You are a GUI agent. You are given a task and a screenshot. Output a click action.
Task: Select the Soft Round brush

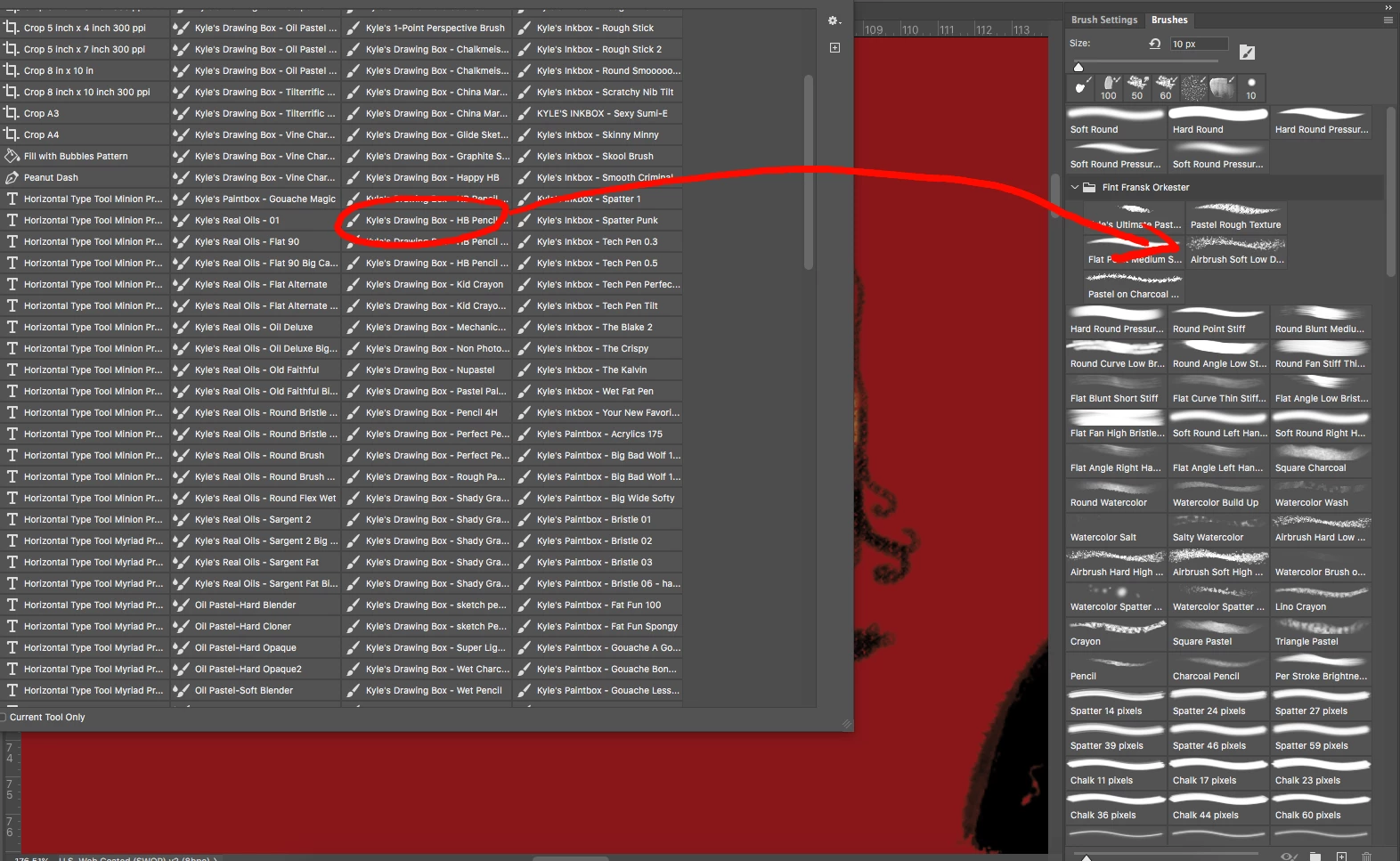coord(1116,122)
